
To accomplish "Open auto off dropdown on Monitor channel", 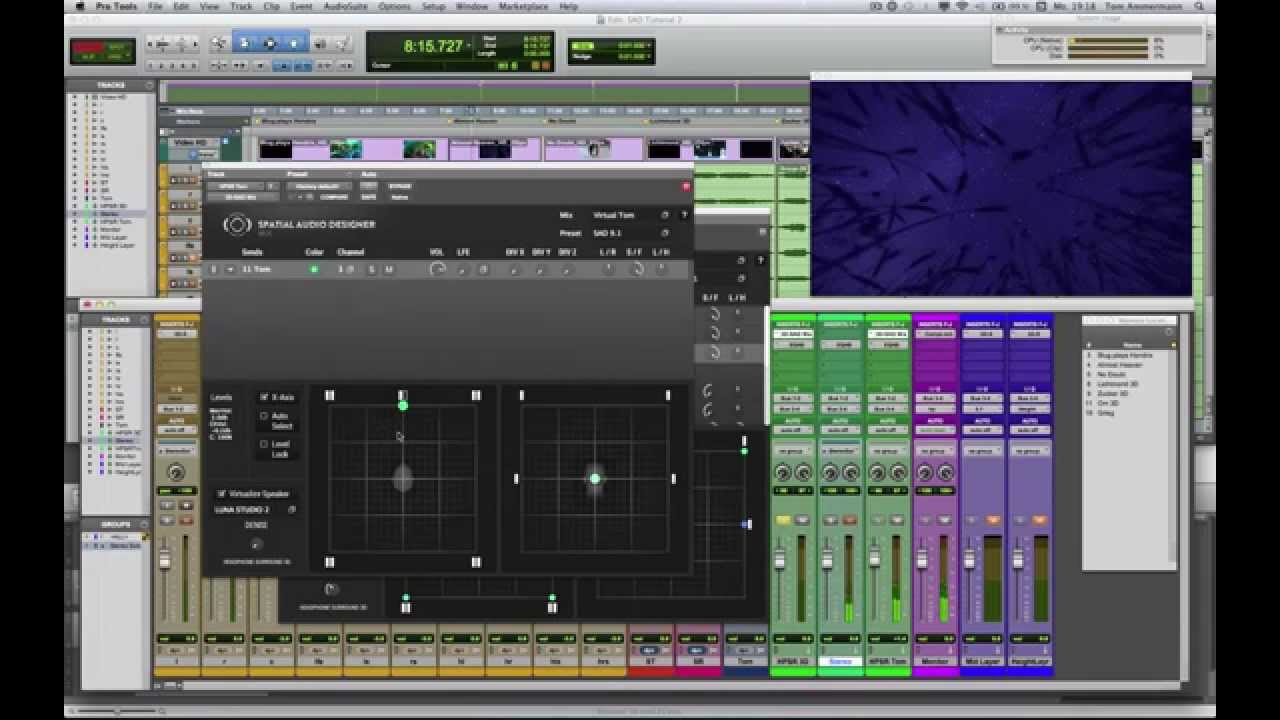I will [x=936, y=429].
